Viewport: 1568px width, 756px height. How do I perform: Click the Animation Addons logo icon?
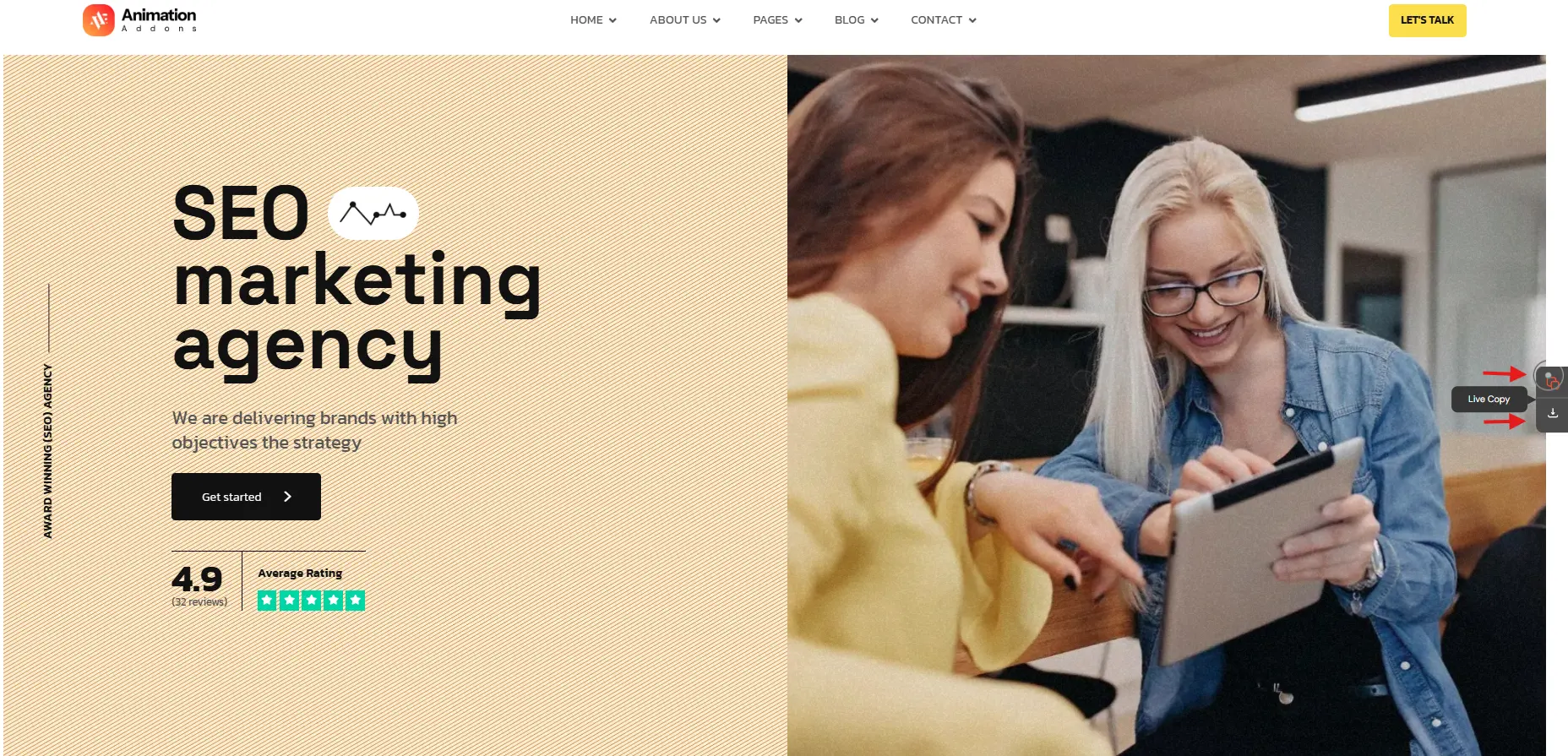tap(99, 20)
